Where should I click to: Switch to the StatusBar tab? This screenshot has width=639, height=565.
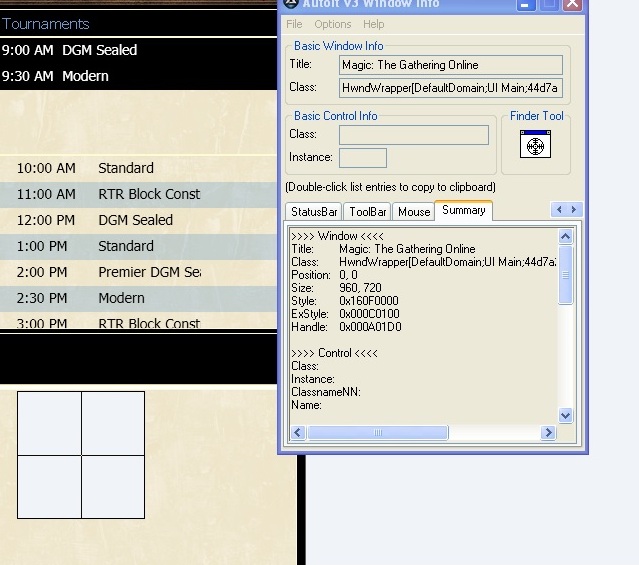click(x=314, y=212)
